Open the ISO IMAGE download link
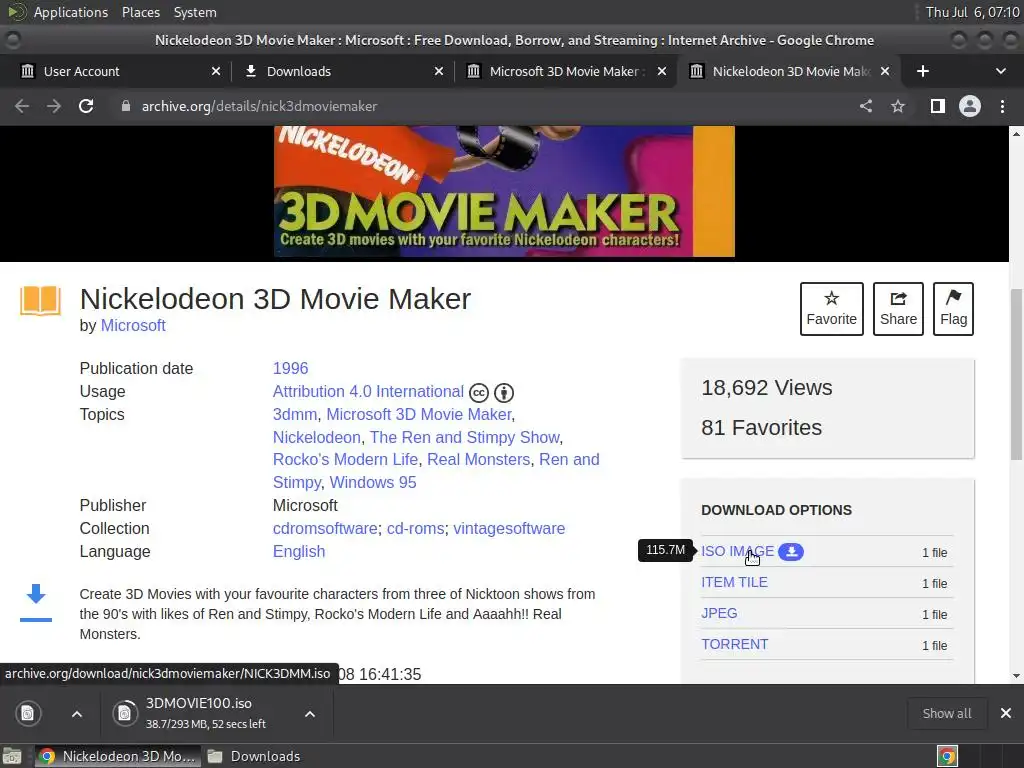Image resolution: width=1024 pixels, height=768 pixels. 737,551
